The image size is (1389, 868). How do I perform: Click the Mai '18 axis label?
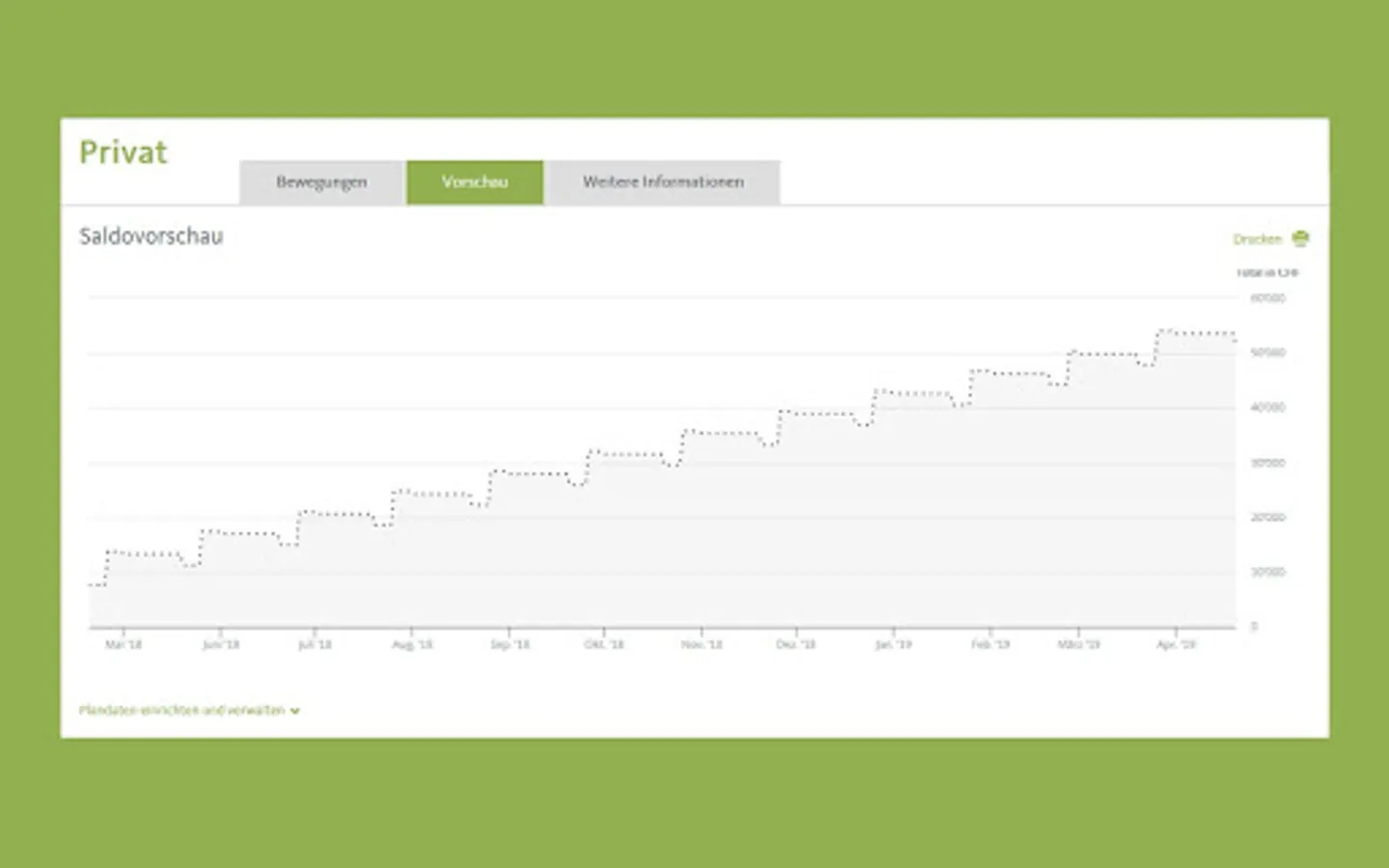tap(123, 644)
